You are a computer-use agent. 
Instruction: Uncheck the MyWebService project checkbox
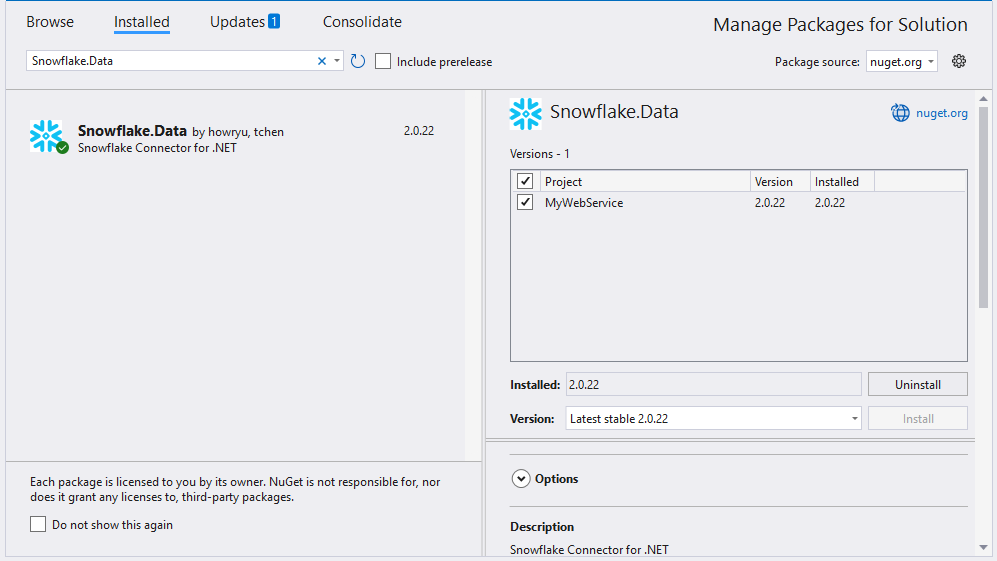[x=525, y=203]
